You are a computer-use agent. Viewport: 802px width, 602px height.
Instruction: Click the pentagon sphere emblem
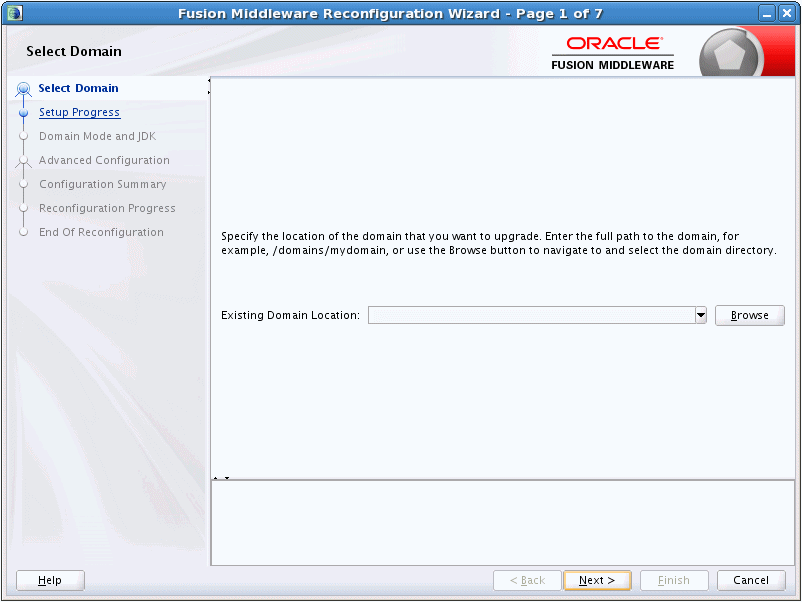729,54
